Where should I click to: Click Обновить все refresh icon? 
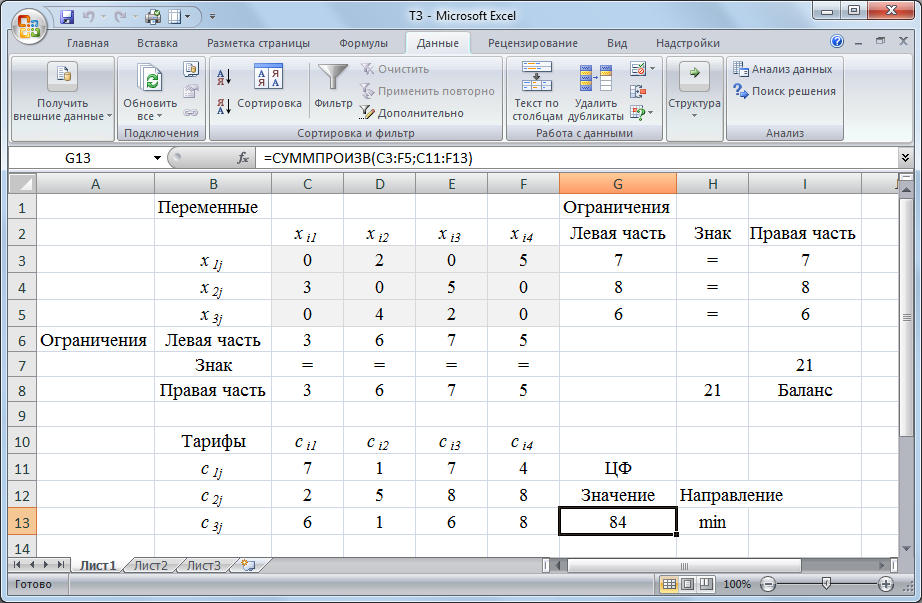150,78
